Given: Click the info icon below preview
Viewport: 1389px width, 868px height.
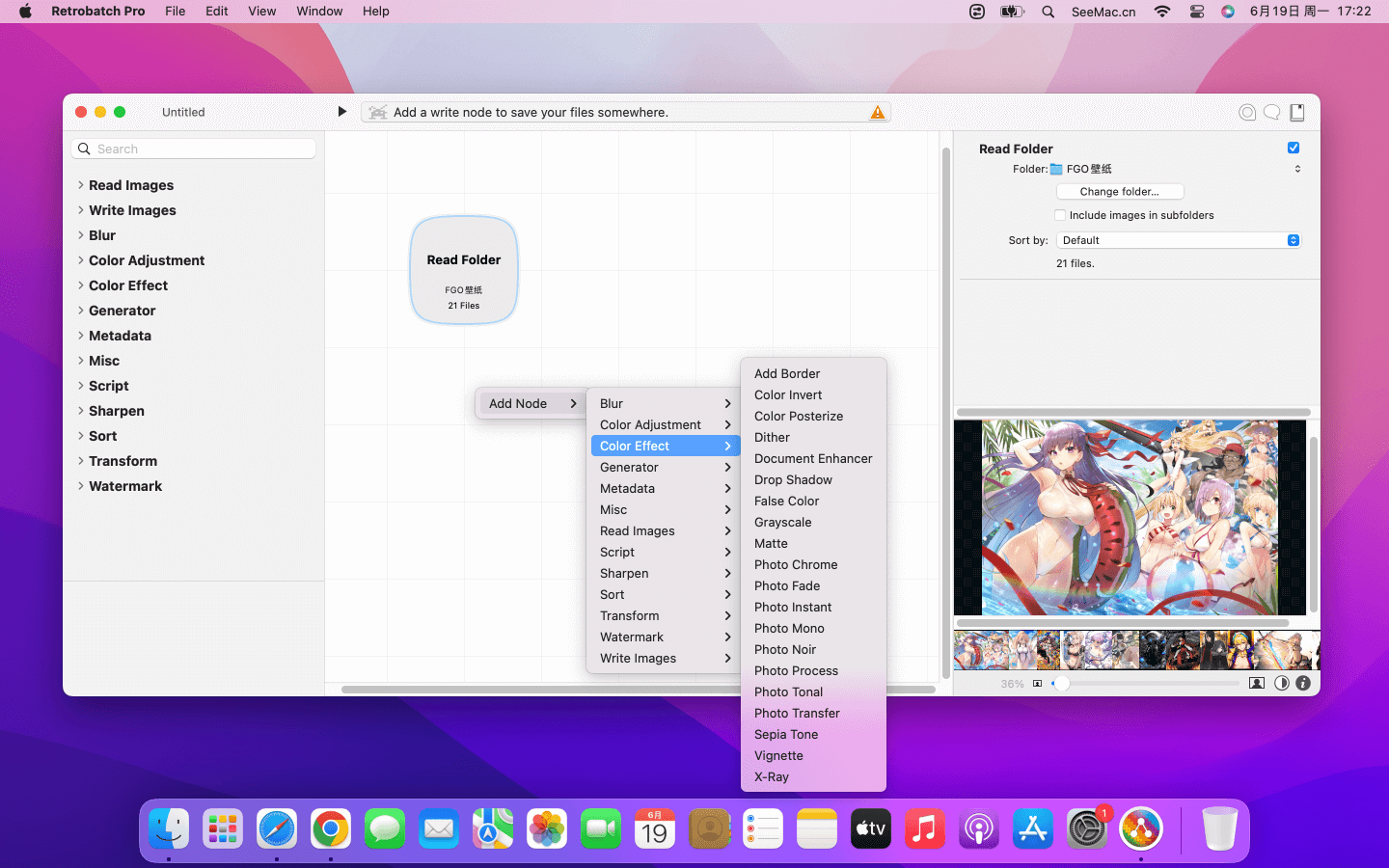Looking at the screenshot, I should point(1303,683).
